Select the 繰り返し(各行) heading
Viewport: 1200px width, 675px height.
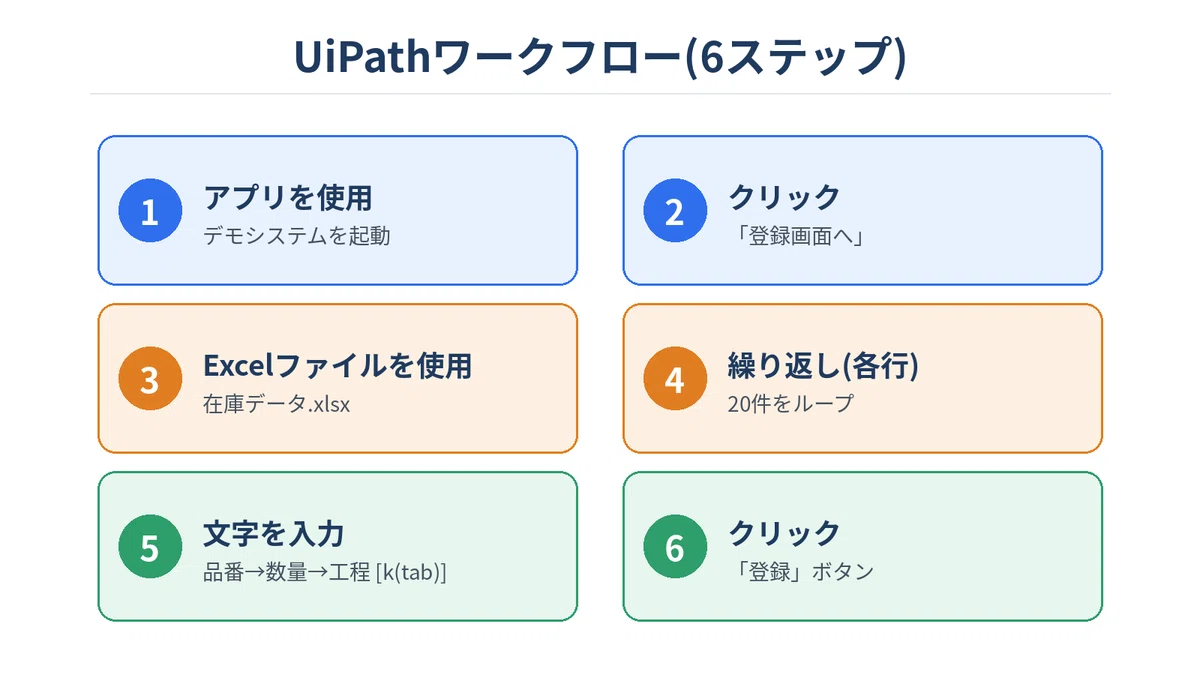pyautogui.click(x=824, y=365)
